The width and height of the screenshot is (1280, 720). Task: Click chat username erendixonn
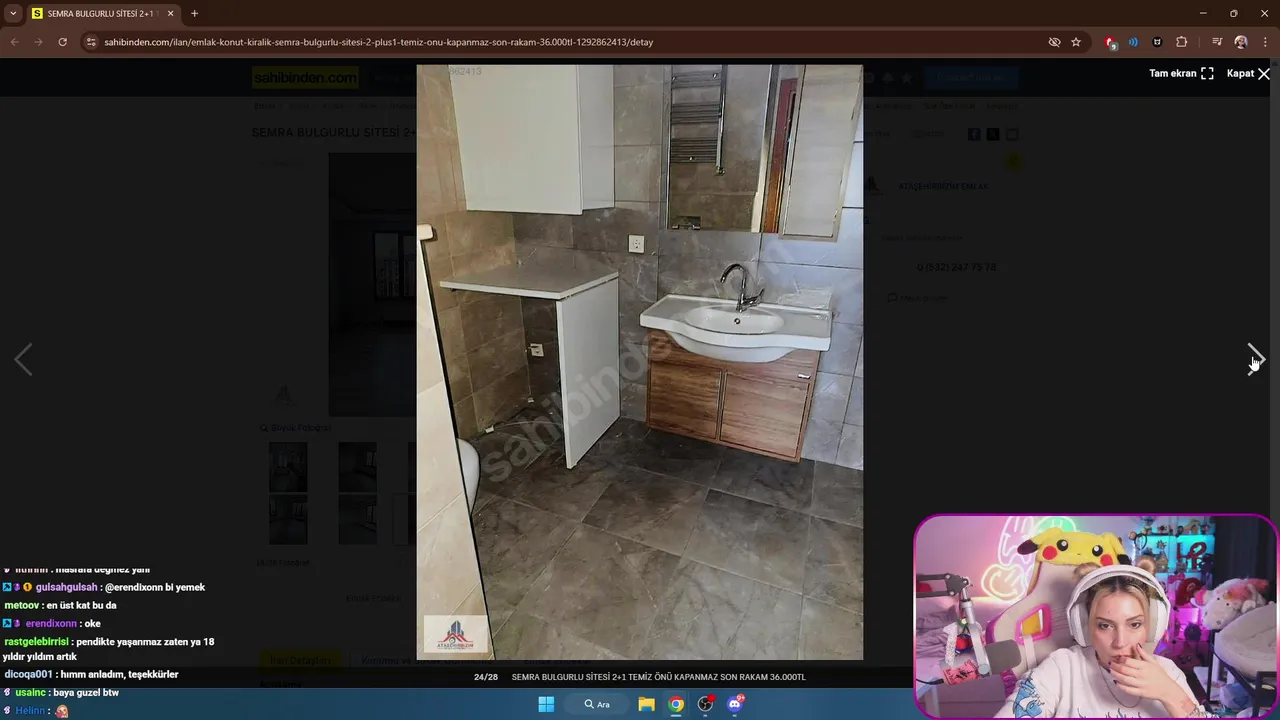[x=51, y=623]
